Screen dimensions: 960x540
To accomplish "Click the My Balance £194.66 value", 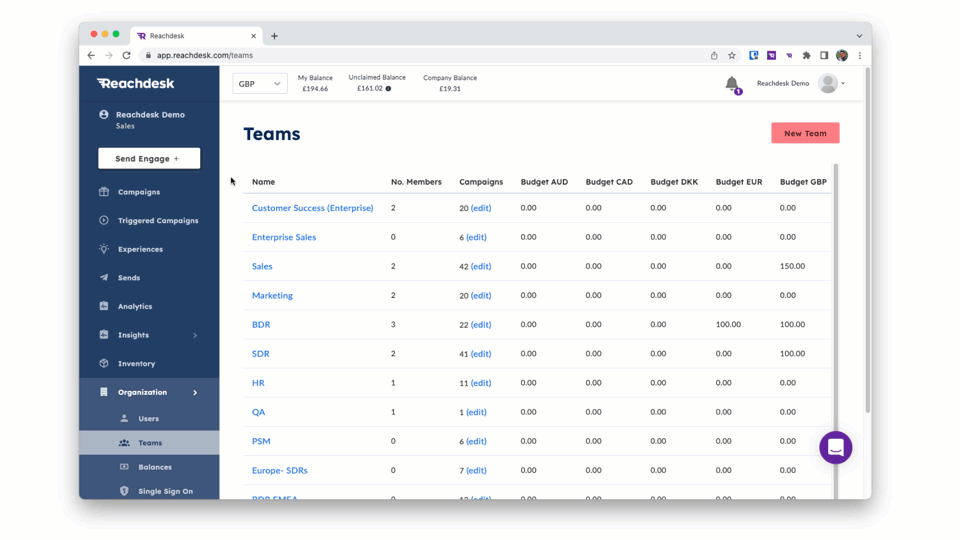I will 315,89.
